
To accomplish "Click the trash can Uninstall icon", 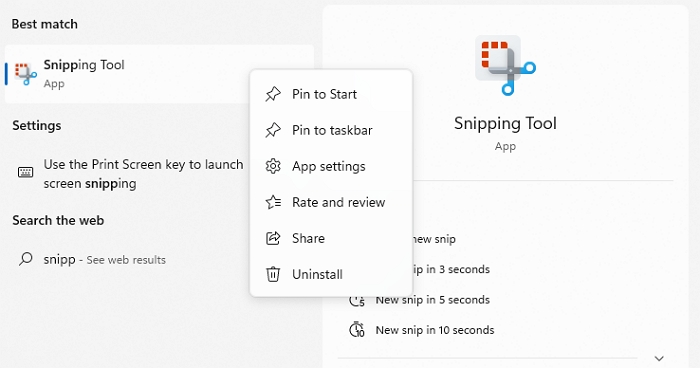I will 273,274.
